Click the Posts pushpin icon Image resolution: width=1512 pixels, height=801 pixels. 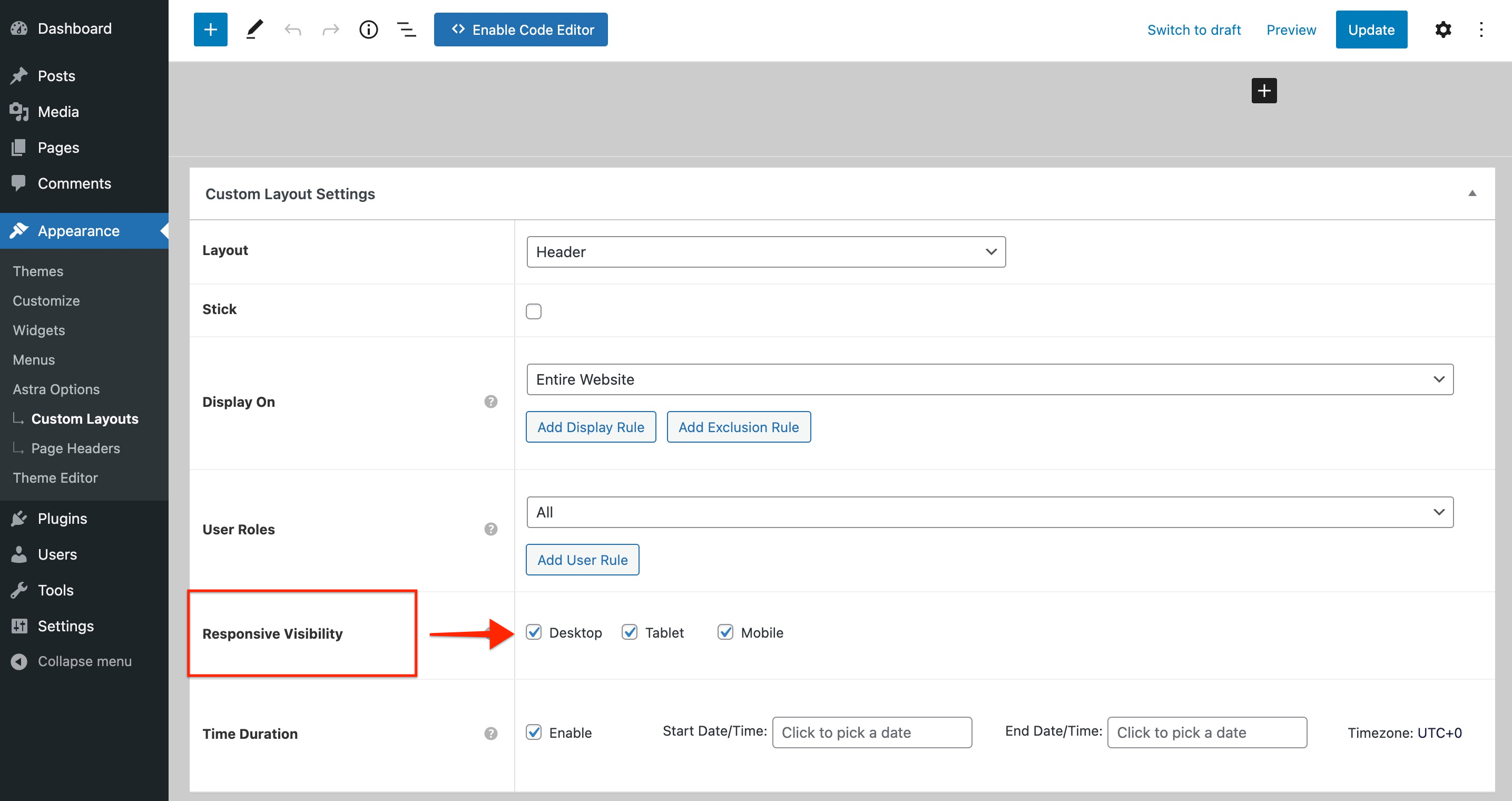click(x=19, y=76)
